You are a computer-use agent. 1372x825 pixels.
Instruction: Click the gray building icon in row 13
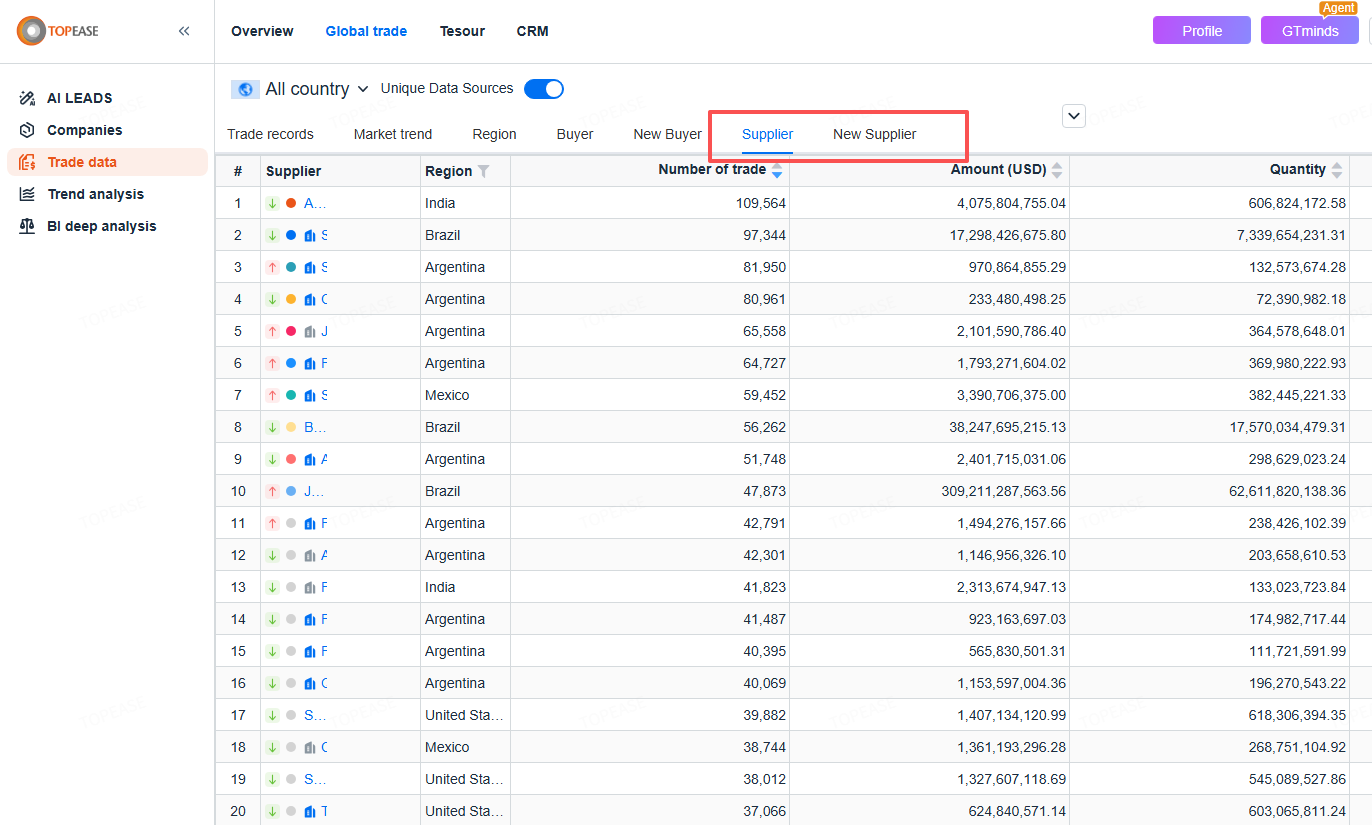[x=310, y=587]
